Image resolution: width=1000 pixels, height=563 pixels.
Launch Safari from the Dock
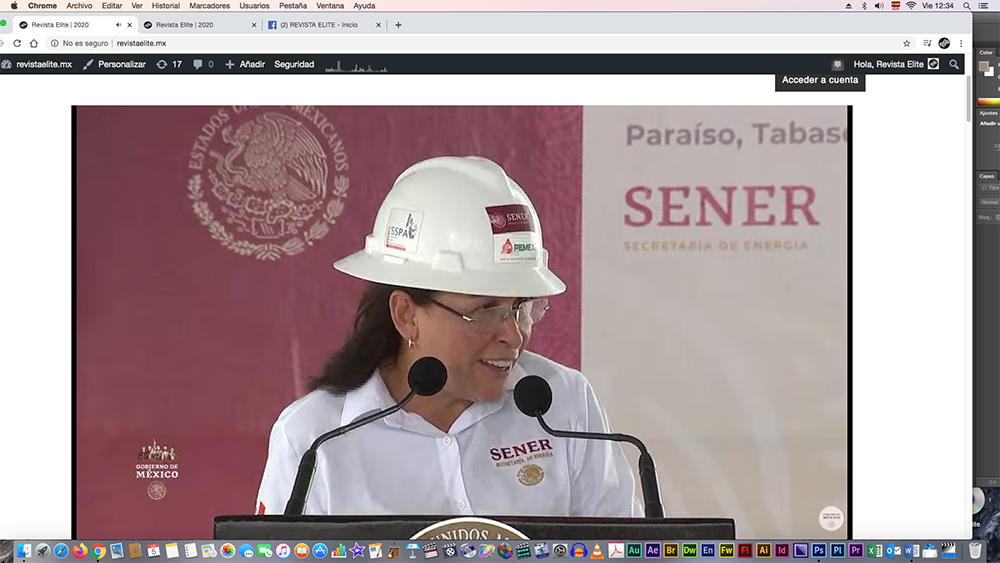[61, 550]
